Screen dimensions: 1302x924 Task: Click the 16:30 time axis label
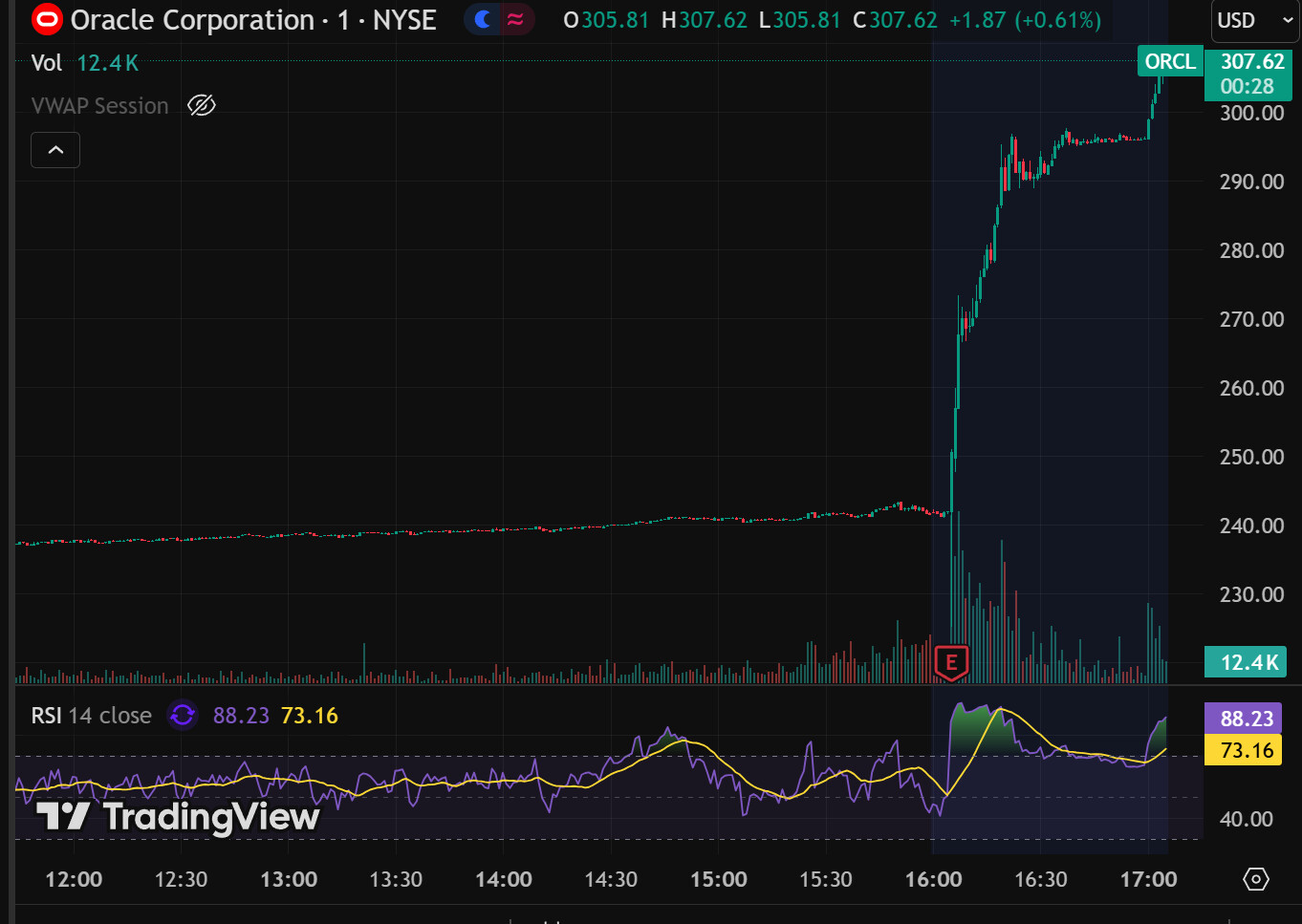point(1041,879)
